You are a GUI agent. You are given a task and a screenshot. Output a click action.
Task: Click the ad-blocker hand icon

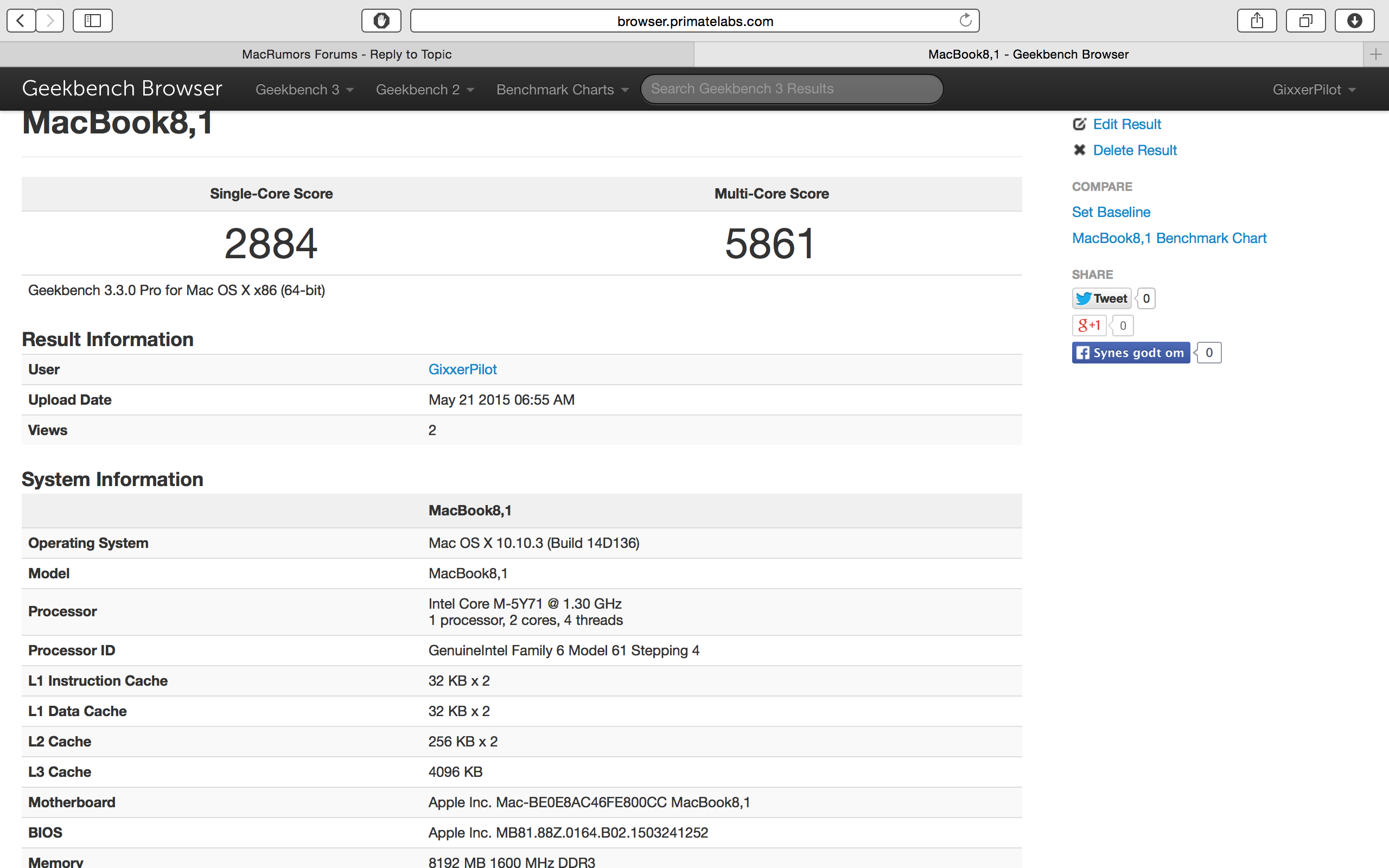pos(381,21)
